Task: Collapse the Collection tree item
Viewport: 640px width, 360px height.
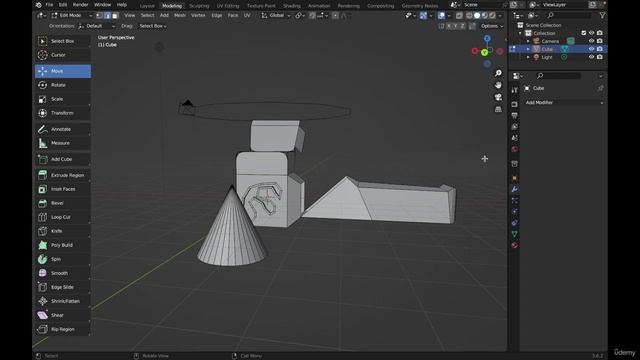Action: coord(520,33)
